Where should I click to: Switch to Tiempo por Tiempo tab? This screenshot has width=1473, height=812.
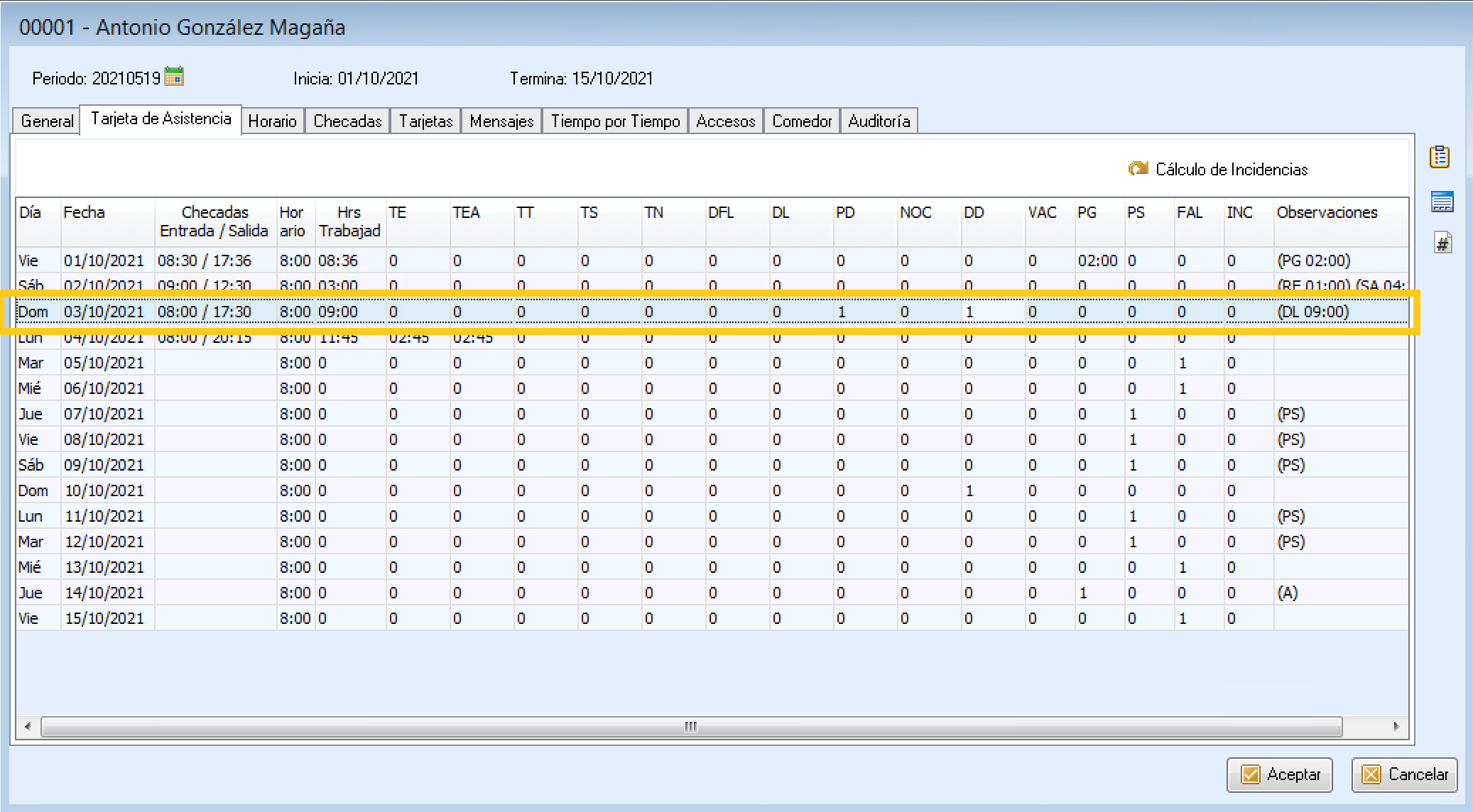615,121
